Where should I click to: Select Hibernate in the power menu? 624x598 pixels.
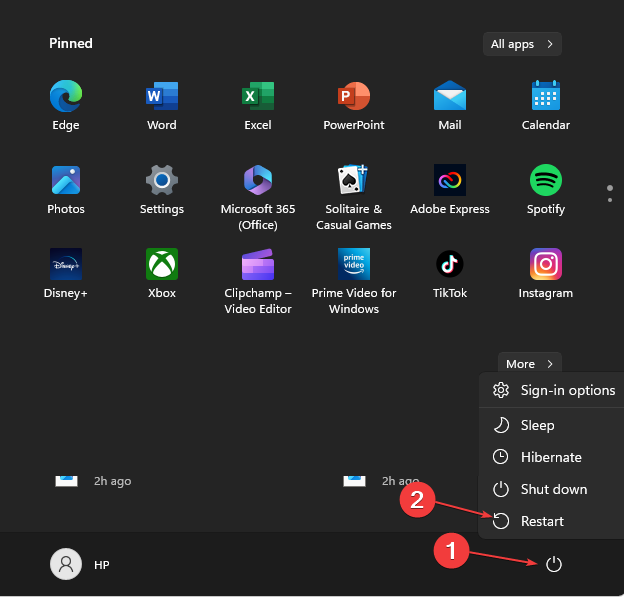(553, 458)
